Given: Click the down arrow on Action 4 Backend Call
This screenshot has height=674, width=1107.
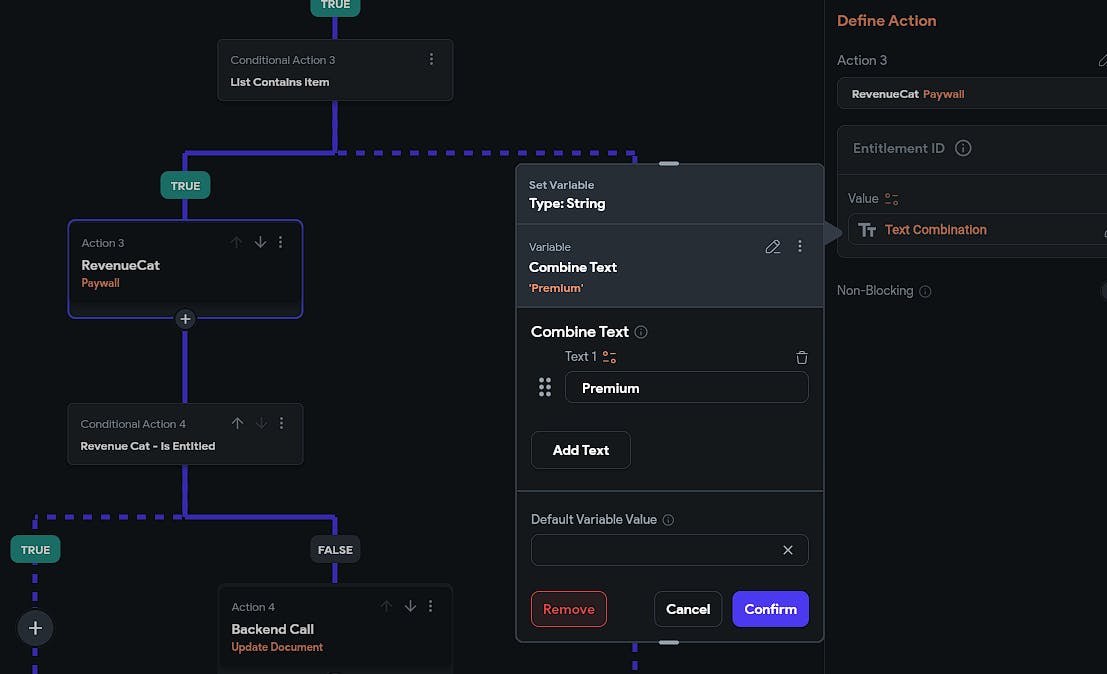Looking at the screenshot, I should click(x=410, y=606).
